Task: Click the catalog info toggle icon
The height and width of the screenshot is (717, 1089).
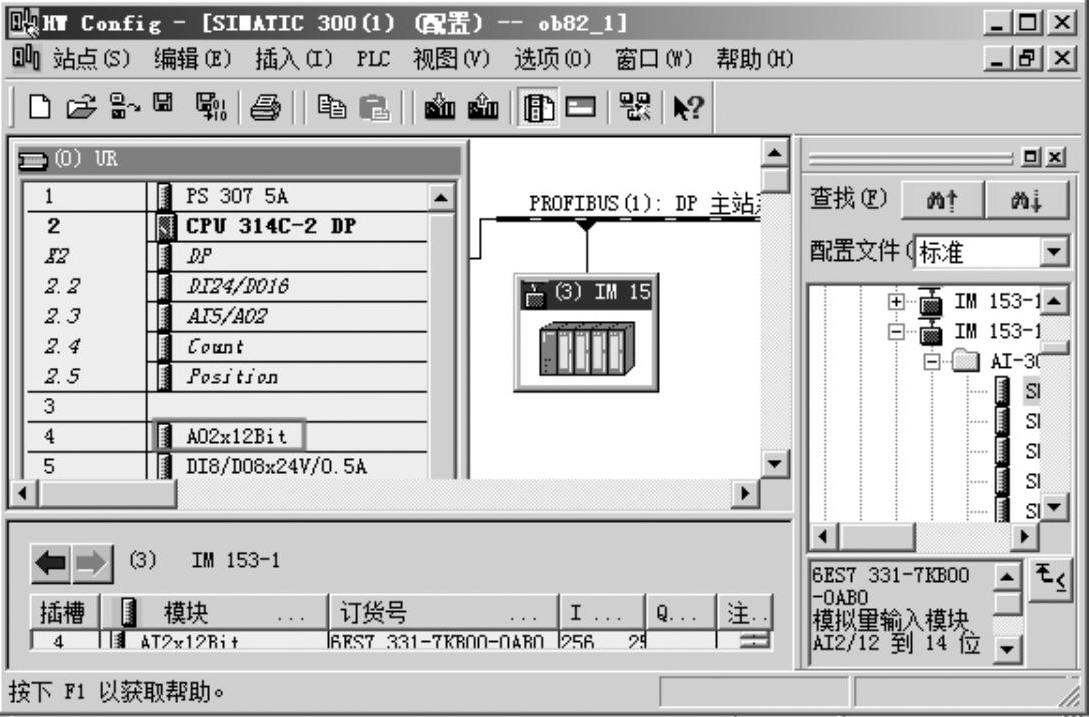Action: coord(1050,579)
